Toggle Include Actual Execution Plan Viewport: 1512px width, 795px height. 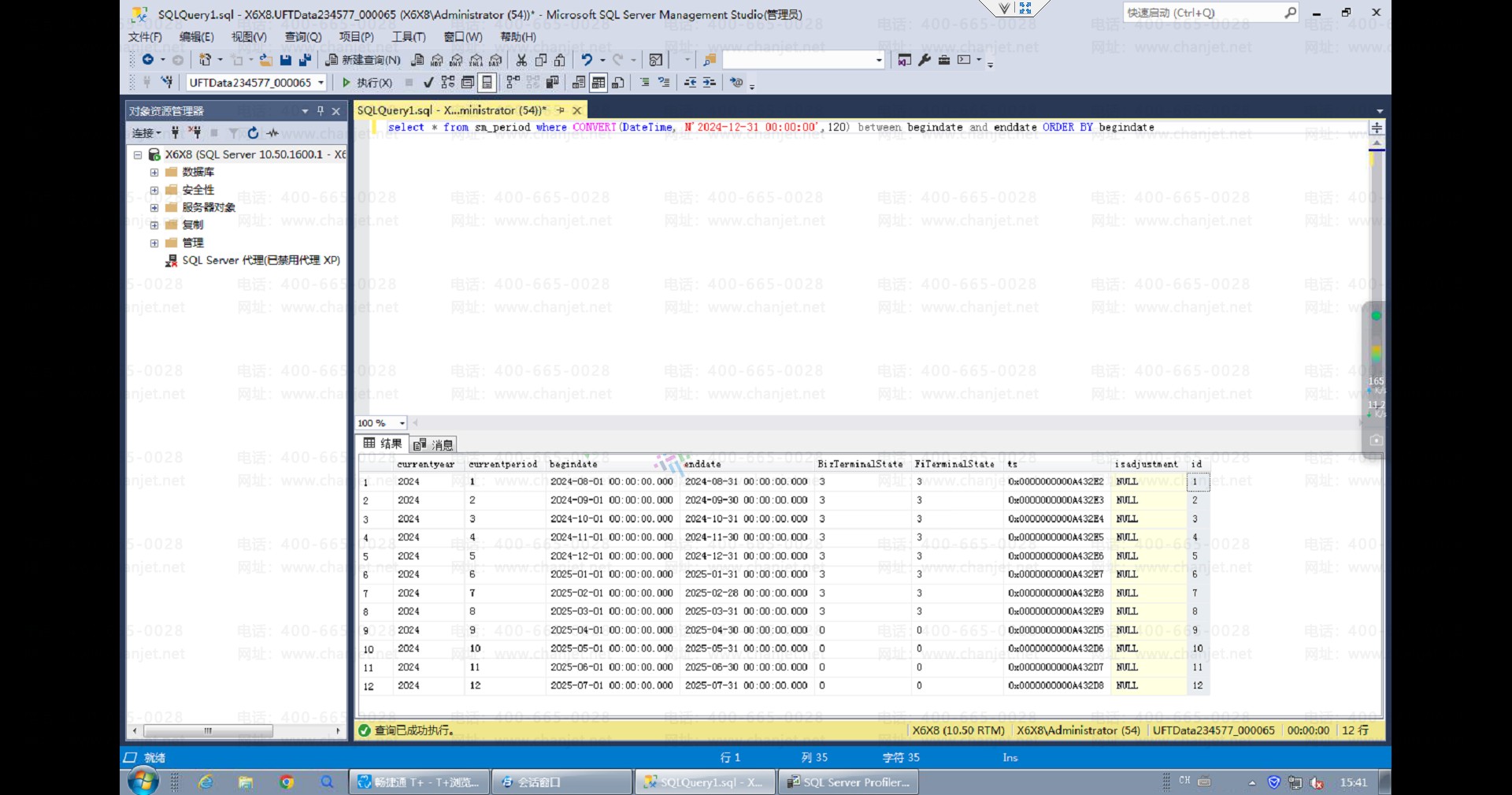513,82
